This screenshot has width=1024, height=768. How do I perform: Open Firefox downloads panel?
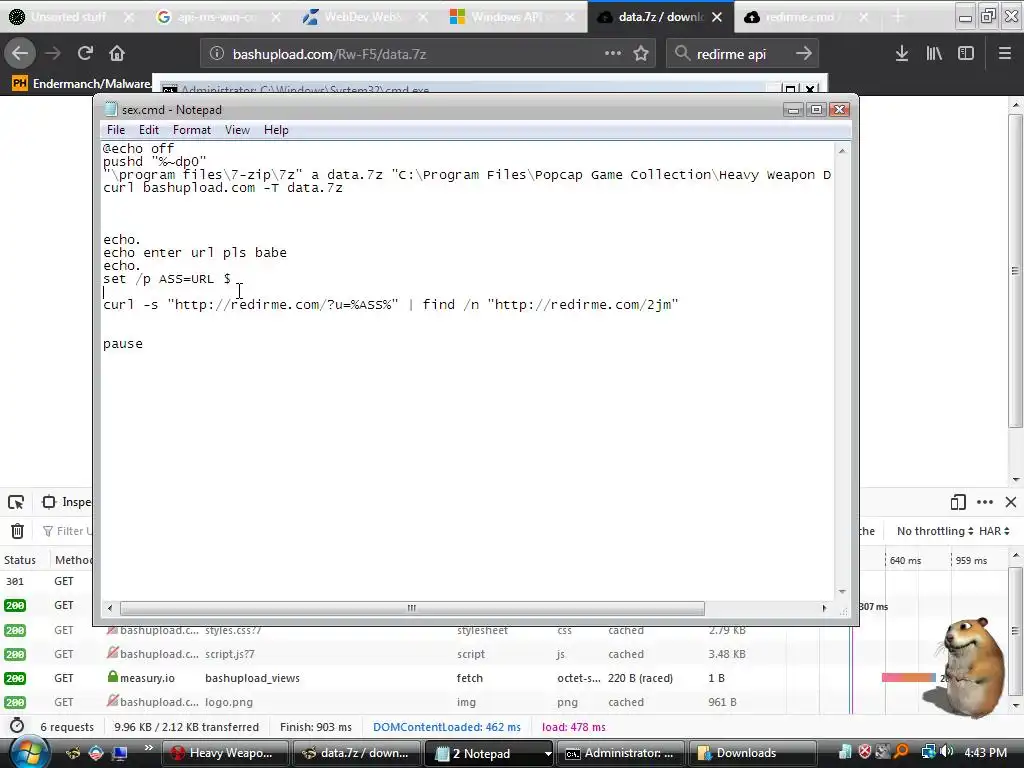(x=901, y=54)
